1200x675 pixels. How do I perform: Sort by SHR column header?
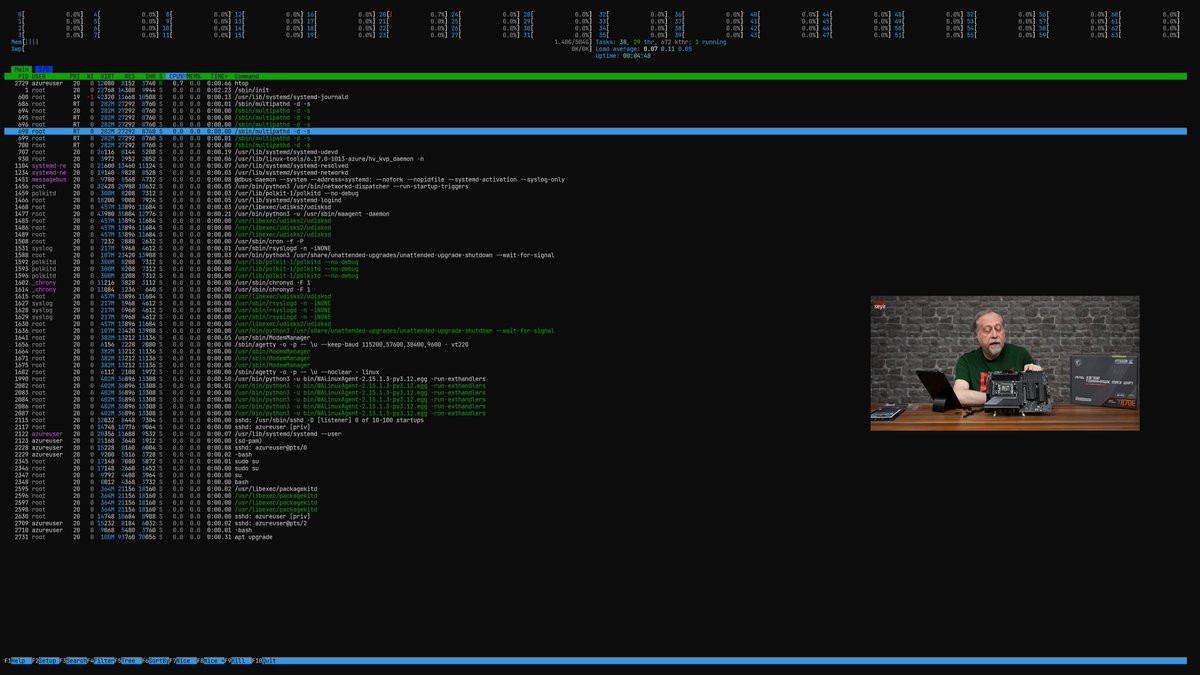(x=151, y=76)
